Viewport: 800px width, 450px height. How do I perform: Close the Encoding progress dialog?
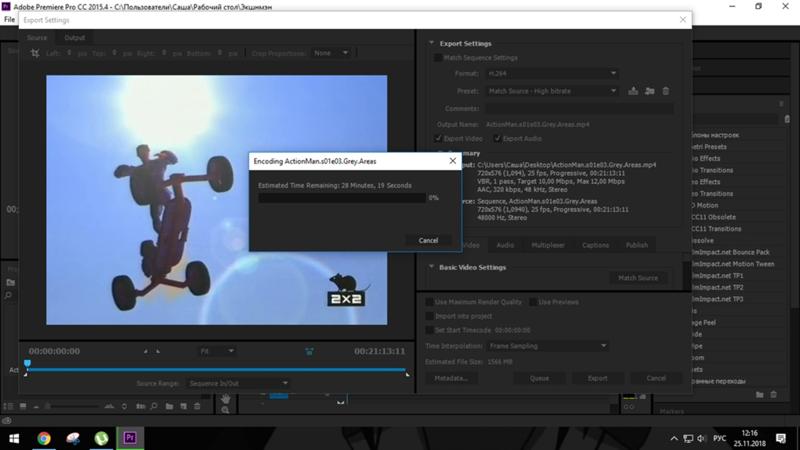pos(453,161)
